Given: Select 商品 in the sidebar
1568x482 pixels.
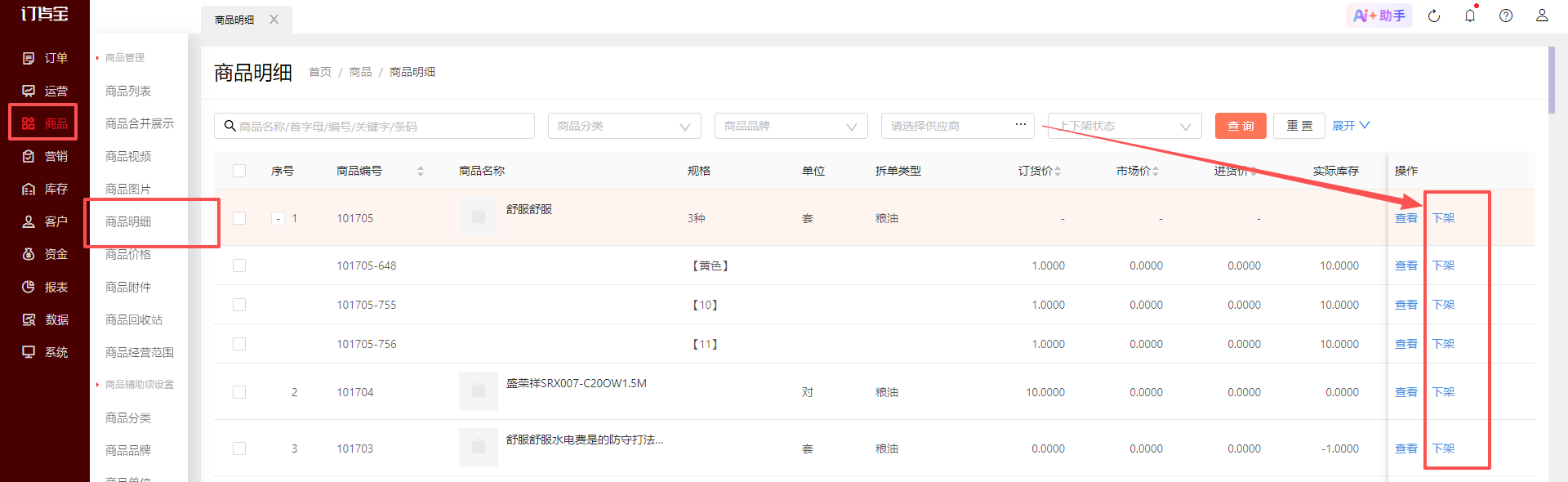Looking at the screenshot, I should pos(45,123).
